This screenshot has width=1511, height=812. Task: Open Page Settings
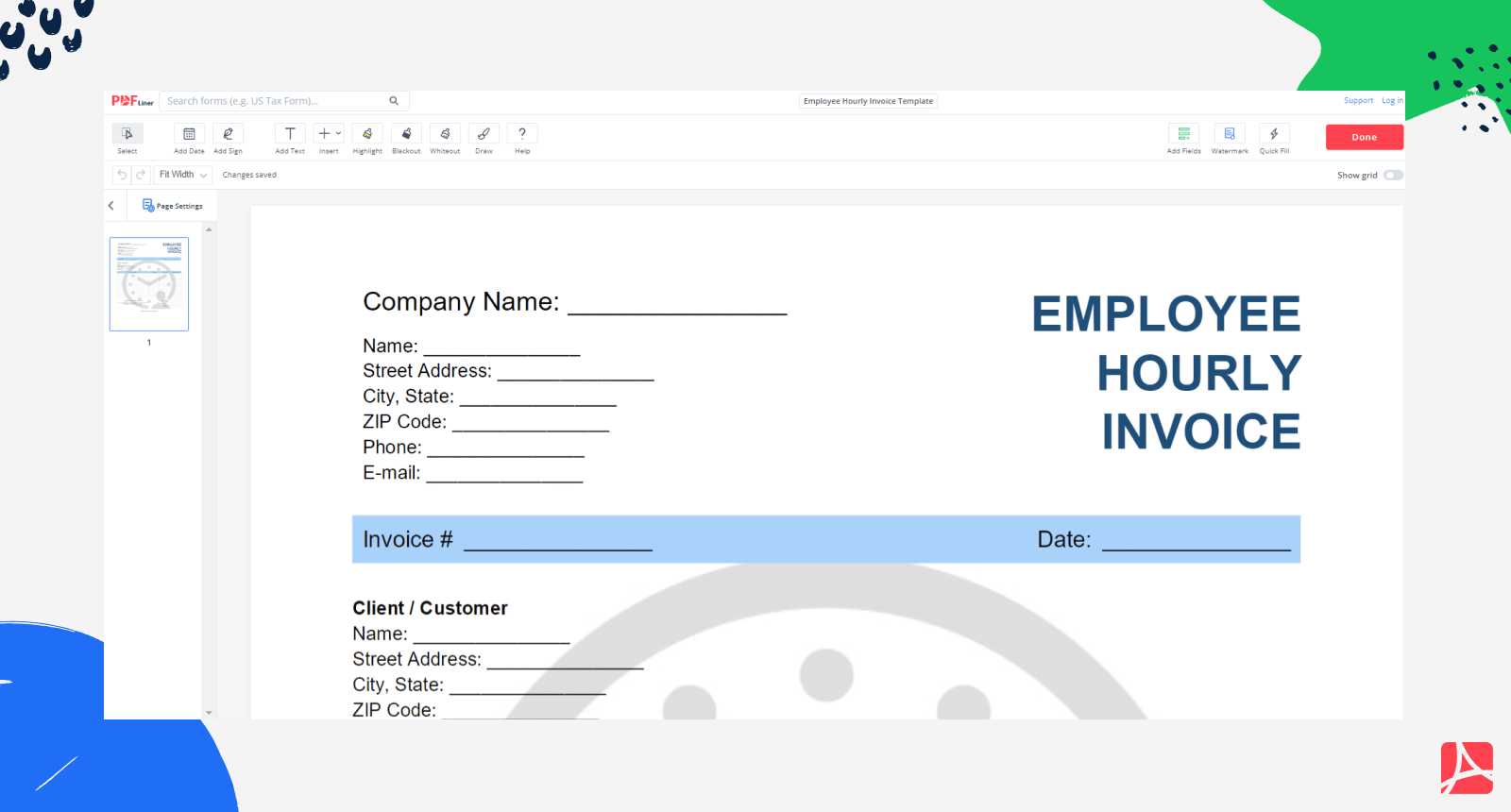tap(172, 206)
